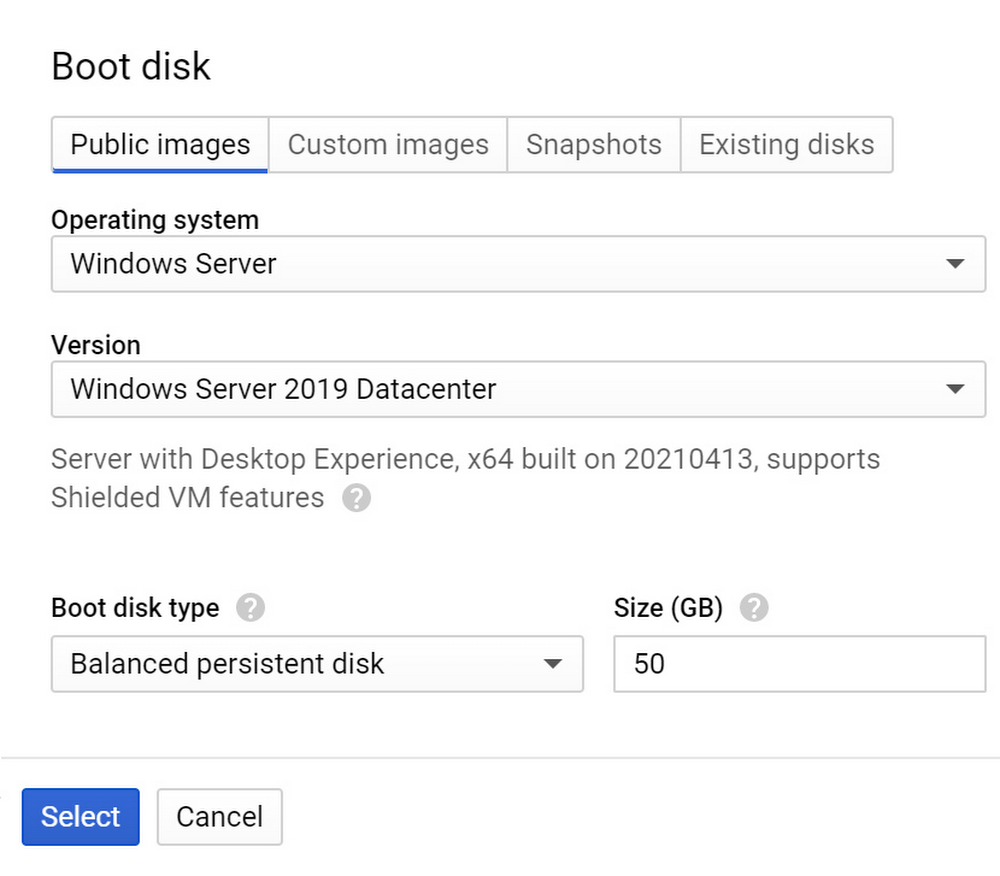
Task: Confirm with the Select button
Action: coord(80,817)
